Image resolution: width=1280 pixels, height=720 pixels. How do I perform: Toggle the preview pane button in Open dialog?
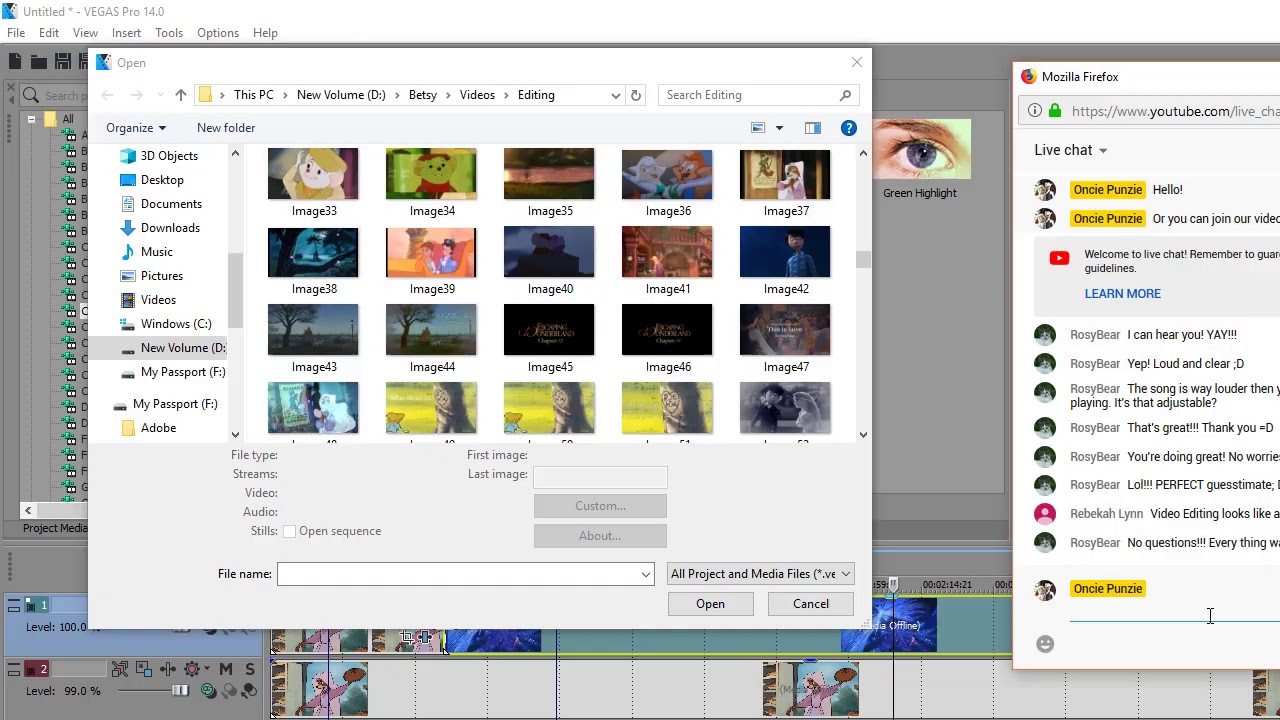click(x=812, y=128)
